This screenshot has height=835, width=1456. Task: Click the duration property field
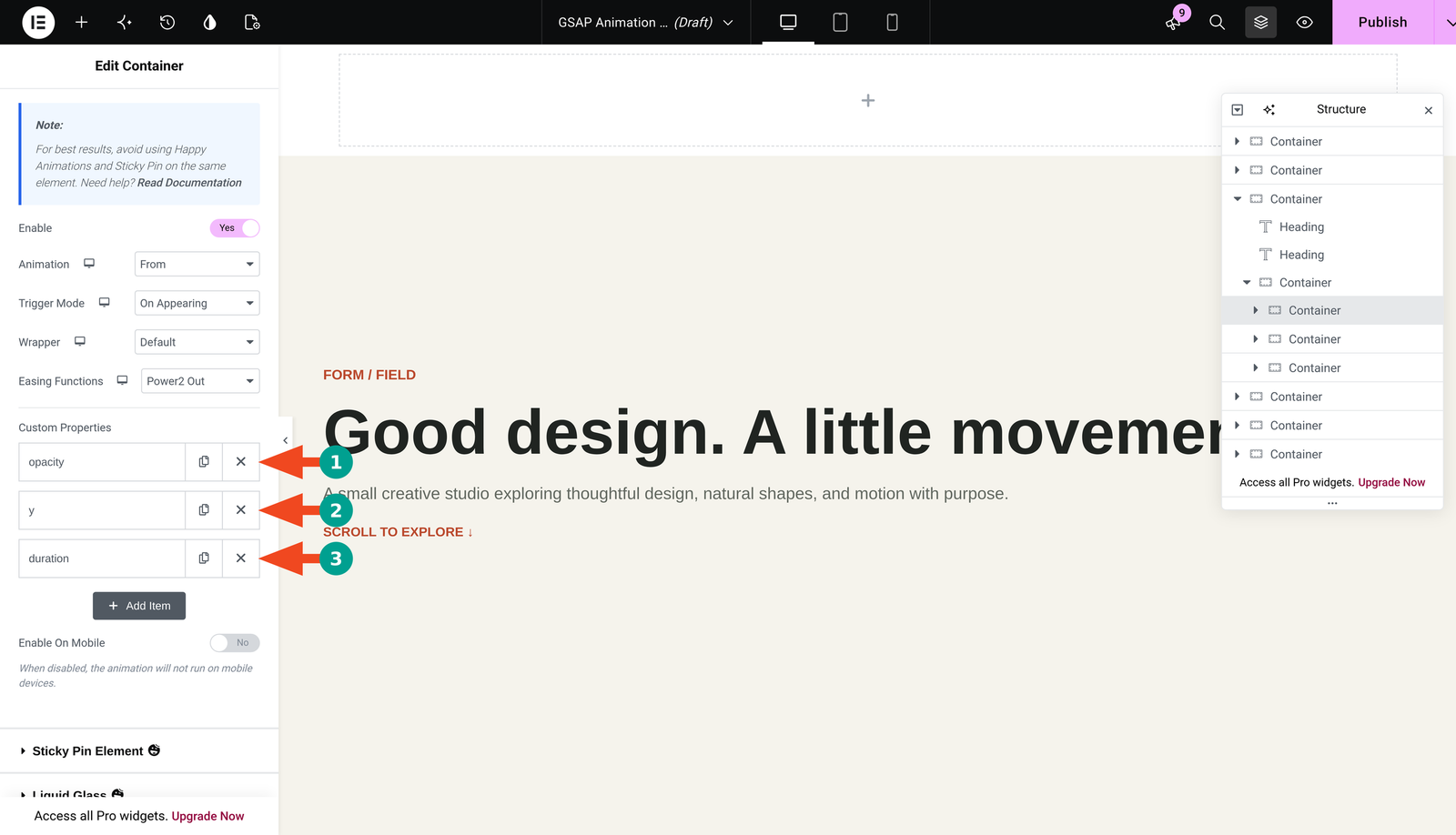point(102,558)
